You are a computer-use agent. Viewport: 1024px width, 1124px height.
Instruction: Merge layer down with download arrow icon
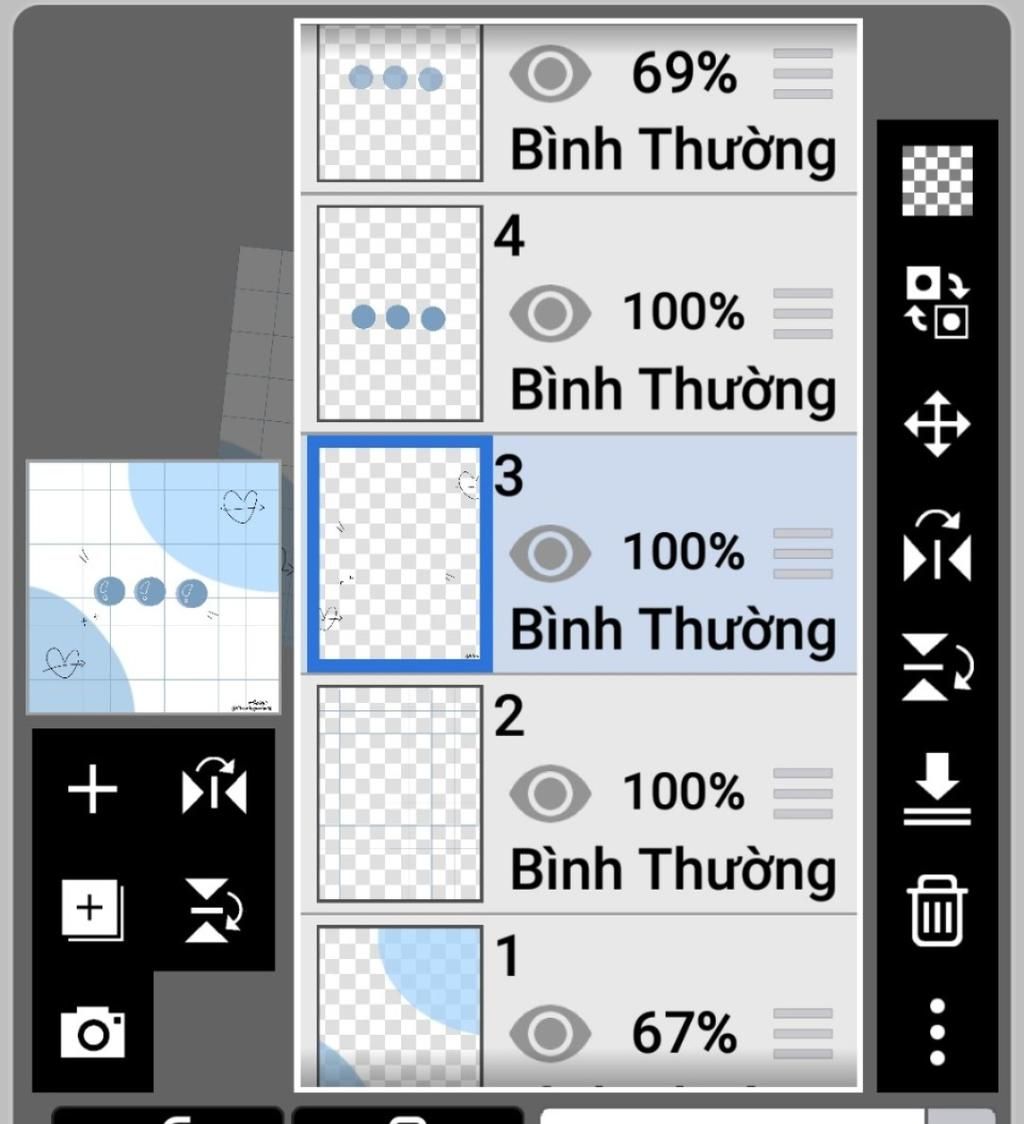pyautogui.click(x=937, y=789)
